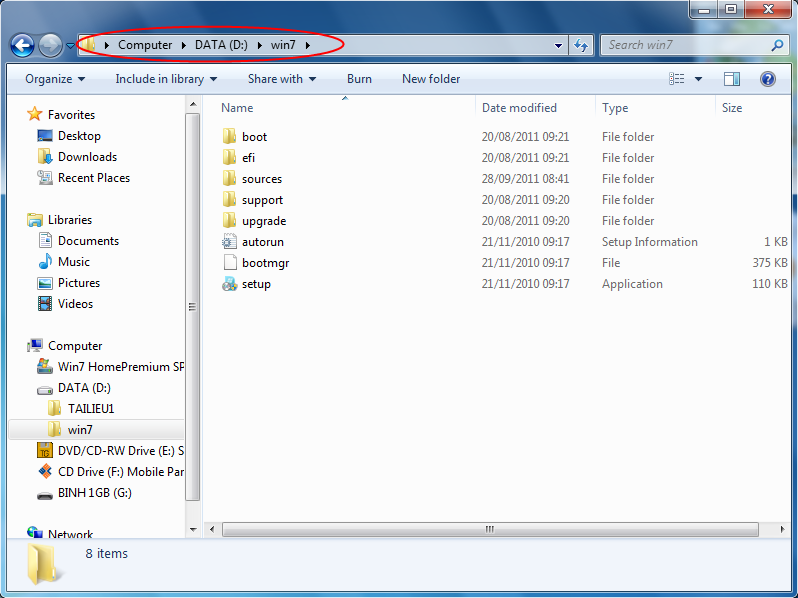Open the Share with dropdown
Viewport: 798px width, 598px height.
pos(281,79)
